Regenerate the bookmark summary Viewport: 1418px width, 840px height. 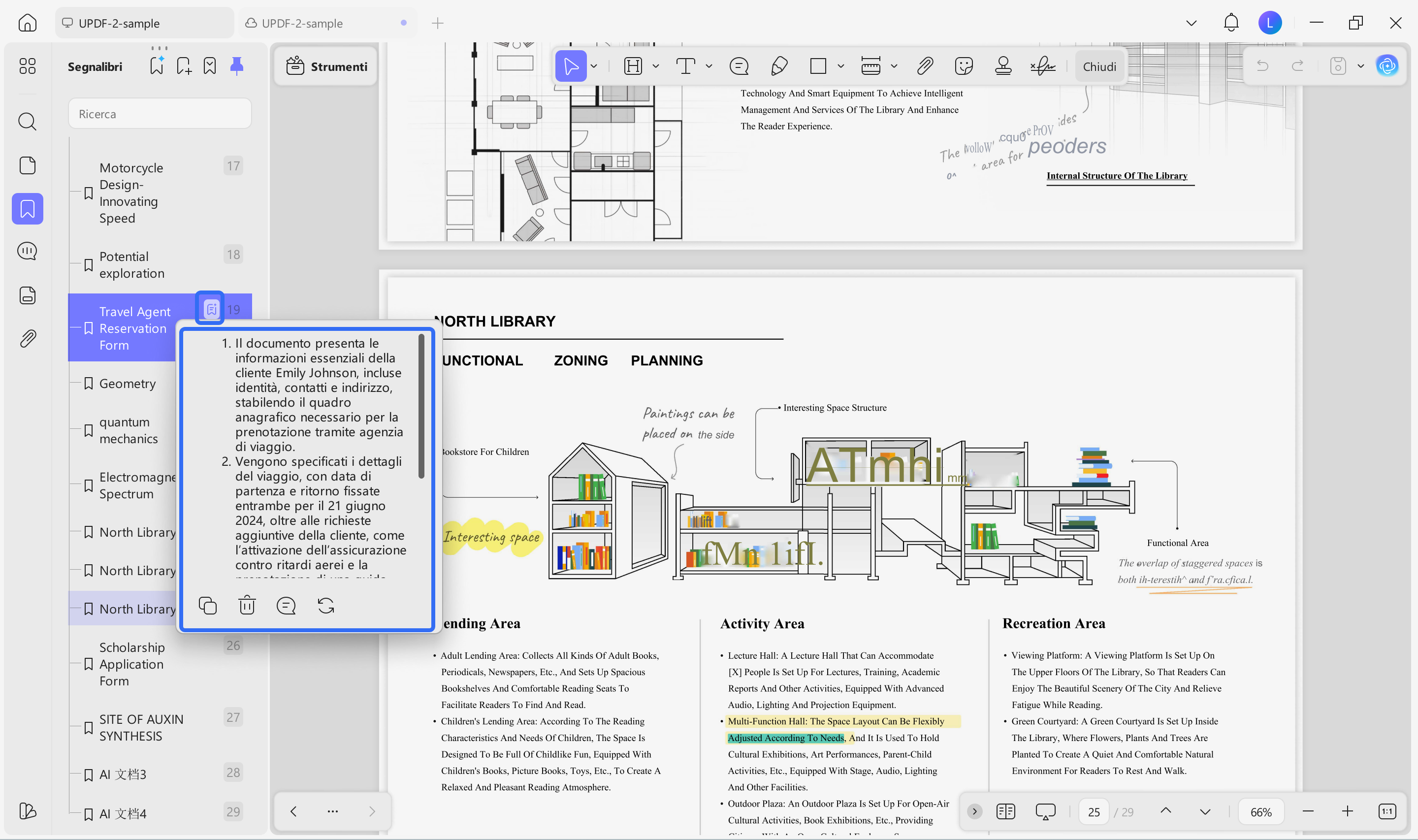(326, 606)
